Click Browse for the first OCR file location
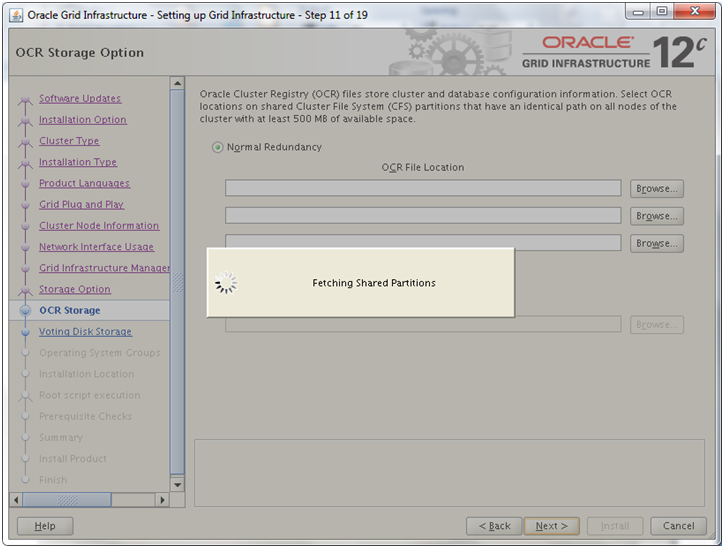 tap(657, 189)
